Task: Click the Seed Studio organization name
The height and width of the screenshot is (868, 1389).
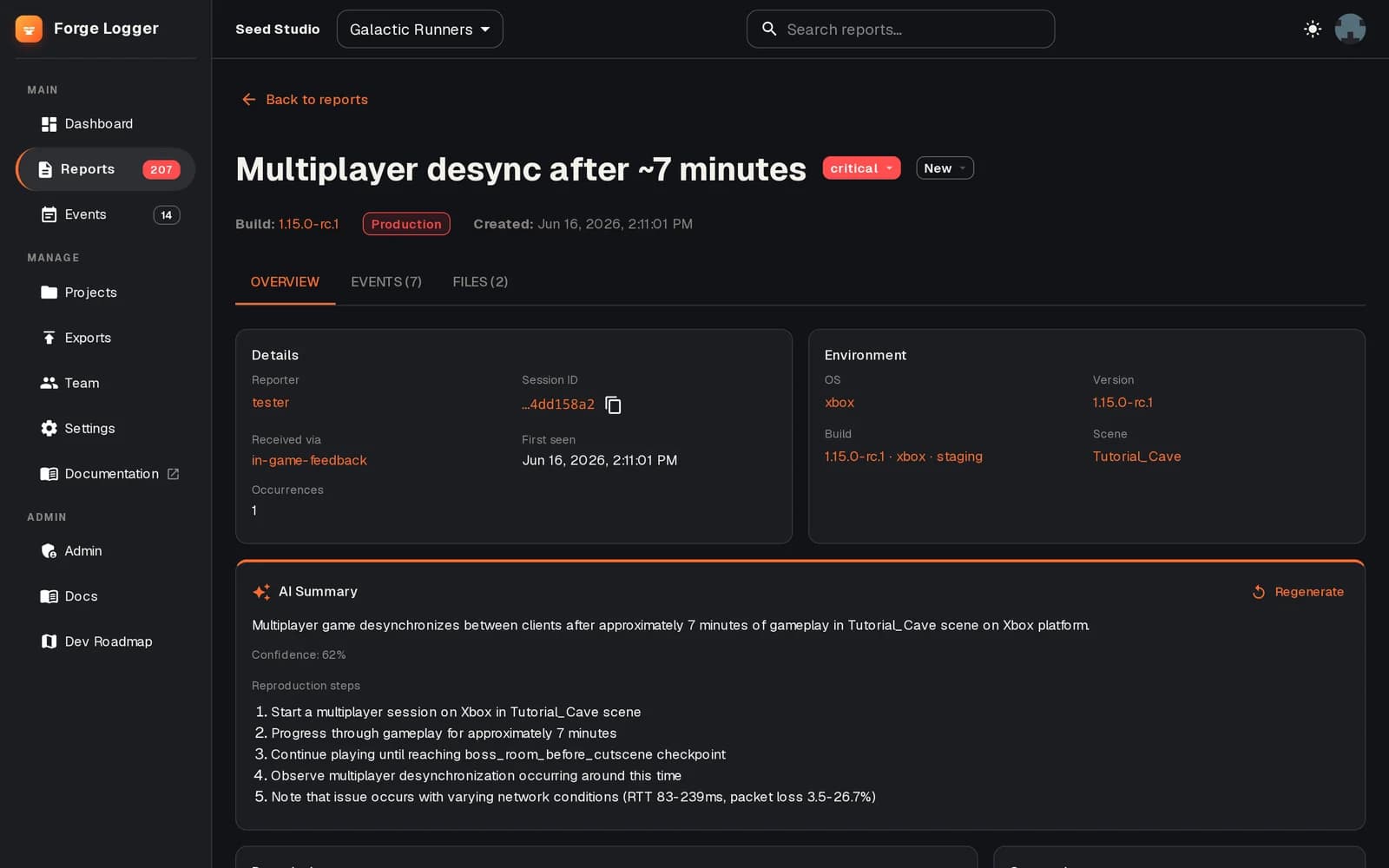Action: (278, 30)
